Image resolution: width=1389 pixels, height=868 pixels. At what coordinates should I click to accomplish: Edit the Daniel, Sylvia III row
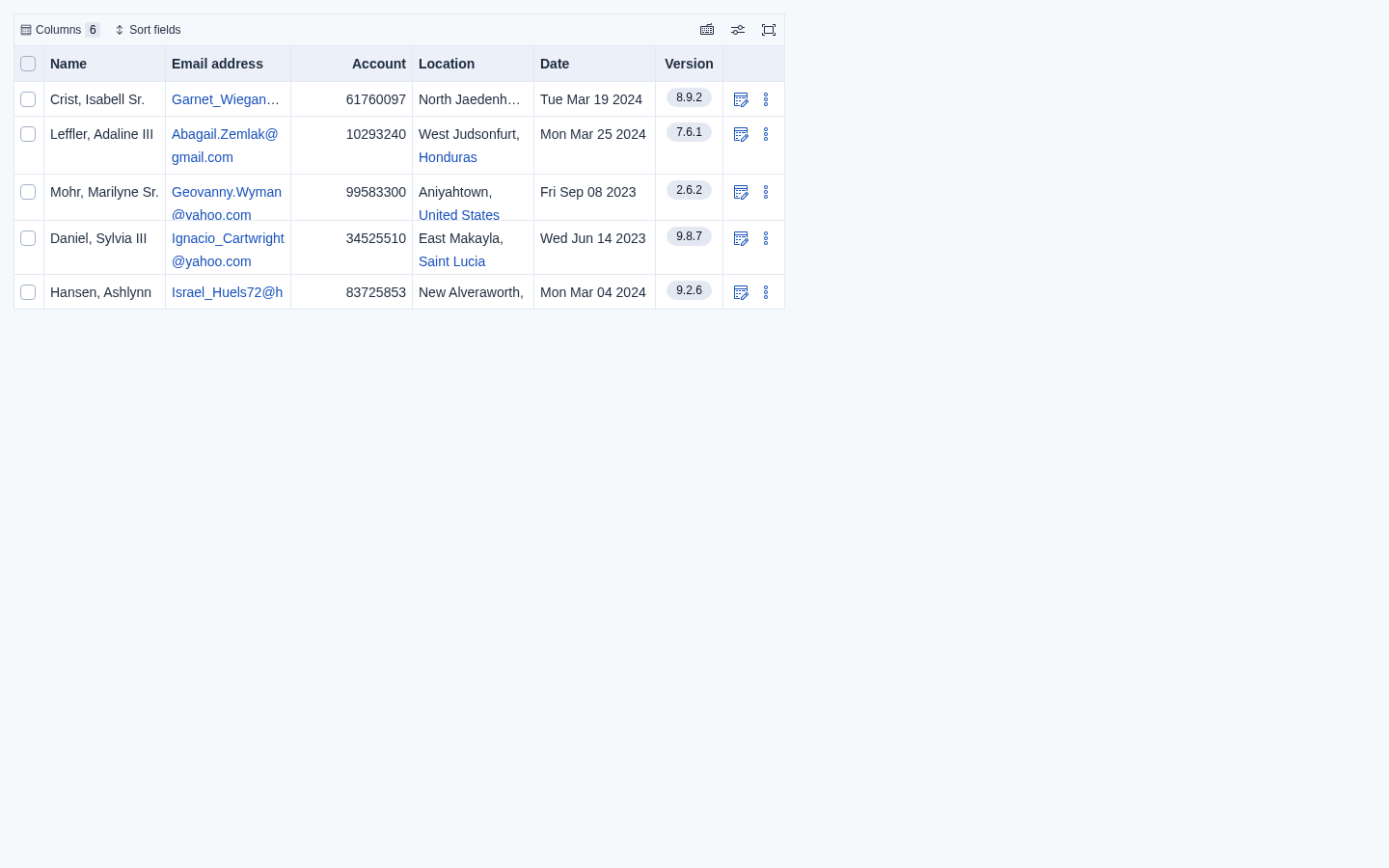coord(741,238)
